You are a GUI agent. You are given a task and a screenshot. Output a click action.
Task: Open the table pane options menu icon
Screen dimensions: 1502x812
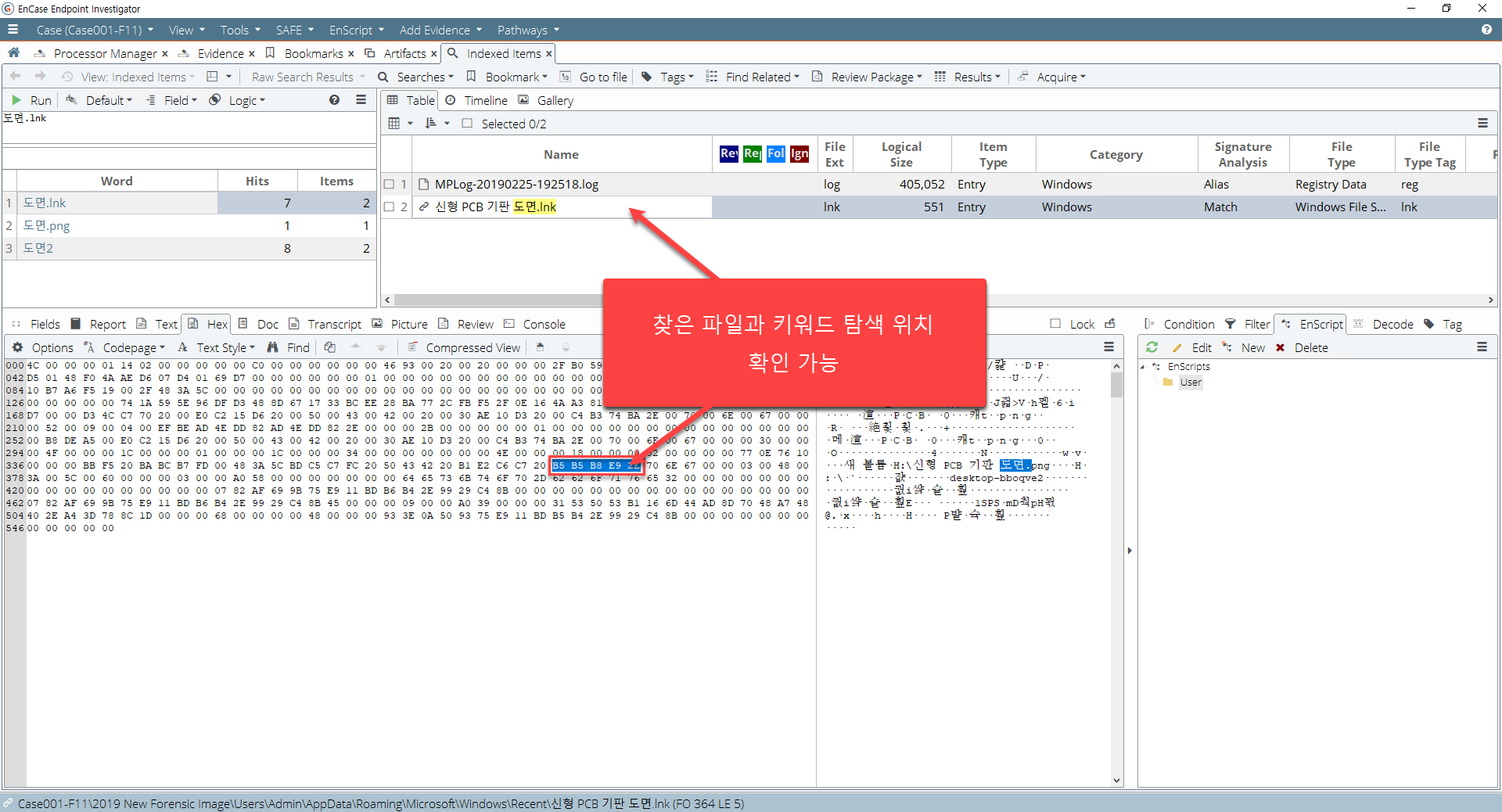1482,124
